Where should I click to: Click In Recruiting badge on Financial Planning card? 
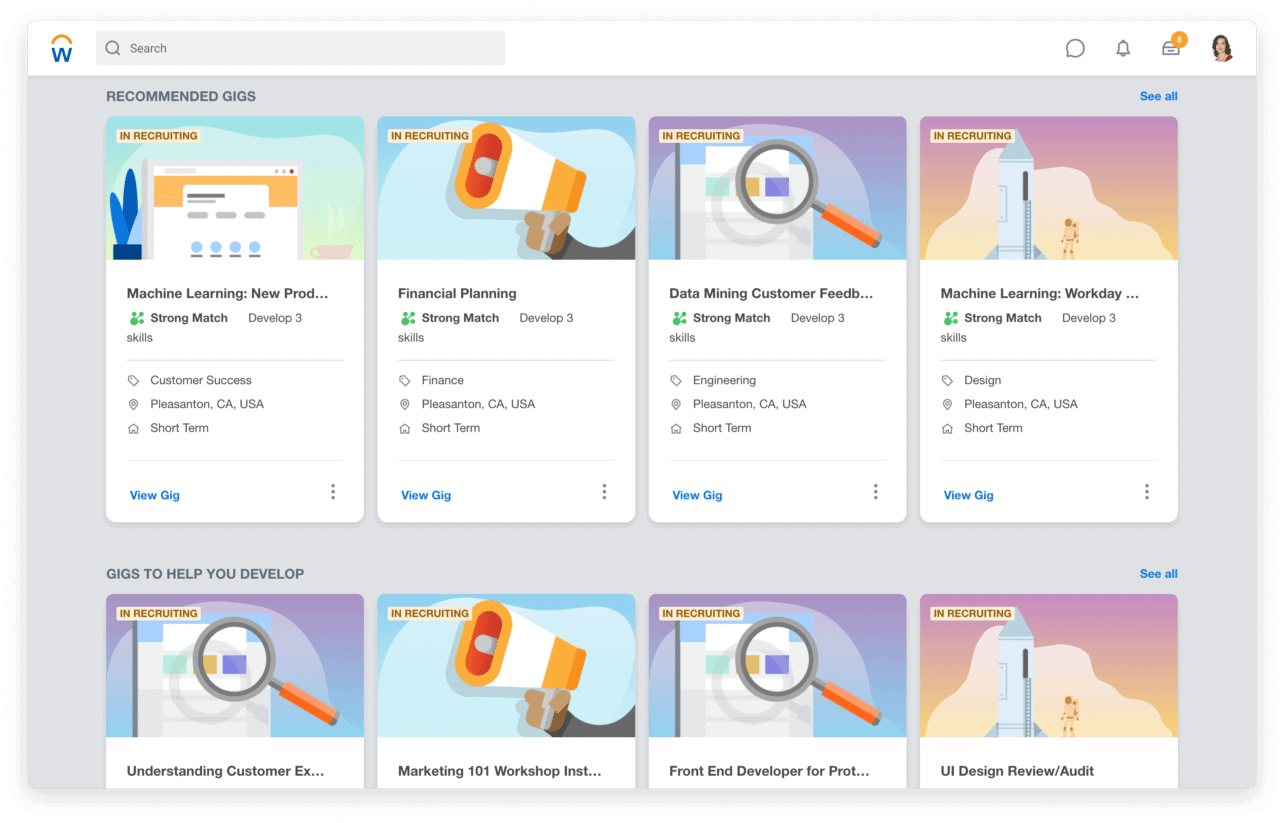click(x=429, y=136)
